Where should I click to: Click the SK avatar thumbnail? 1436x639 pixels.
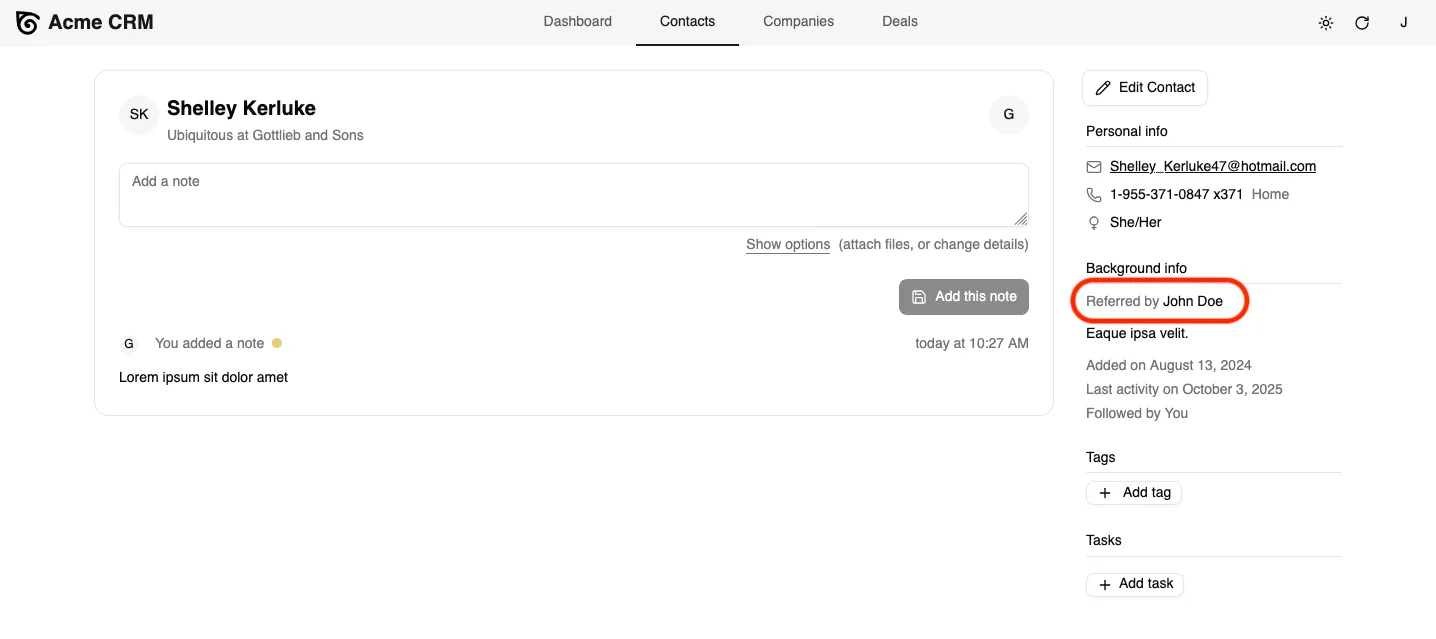(x=138, y=114)
